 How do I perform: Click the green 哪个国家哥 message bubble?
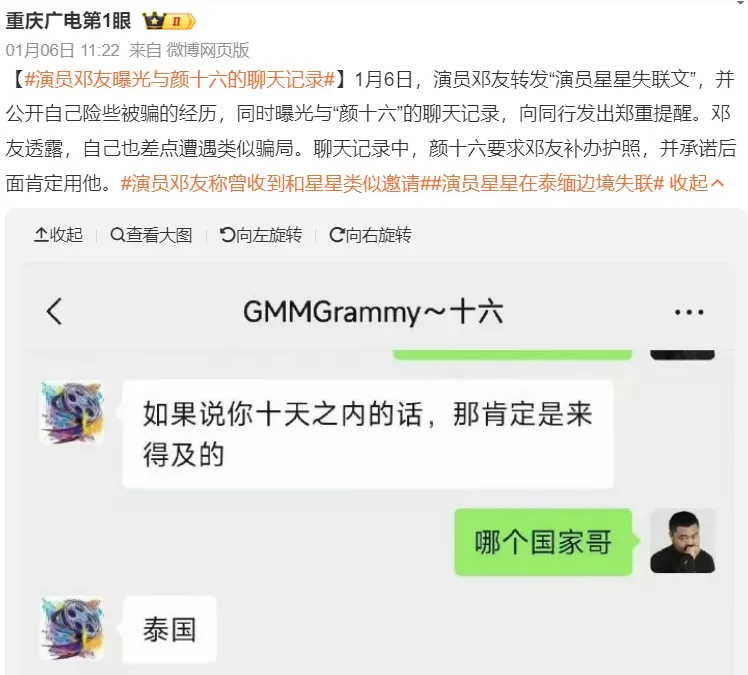543,542
